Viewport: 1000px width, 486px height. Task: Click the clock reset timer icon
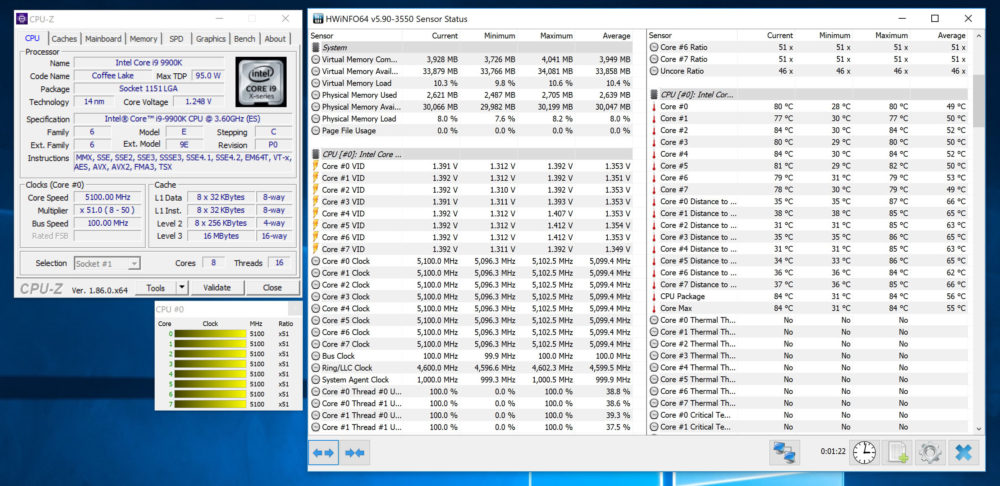(x=865, y=453)
